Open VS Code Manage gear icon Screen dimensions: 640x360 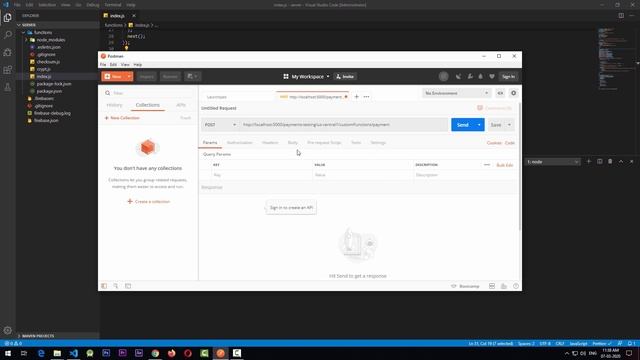(x=7, y=330)
